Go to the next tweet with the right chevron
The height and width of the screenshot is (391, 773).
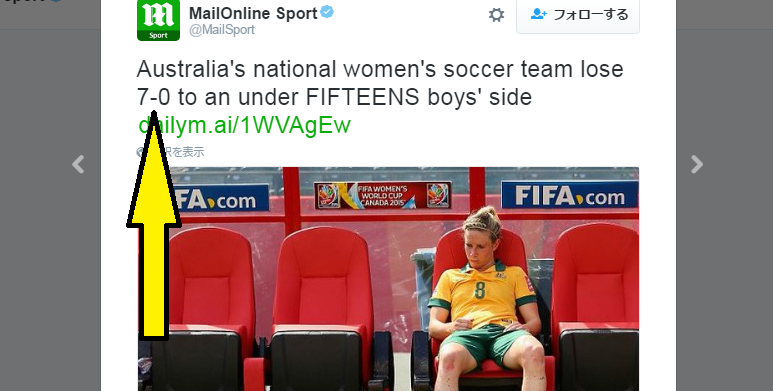pyautogui.click(x=696, y=164)
